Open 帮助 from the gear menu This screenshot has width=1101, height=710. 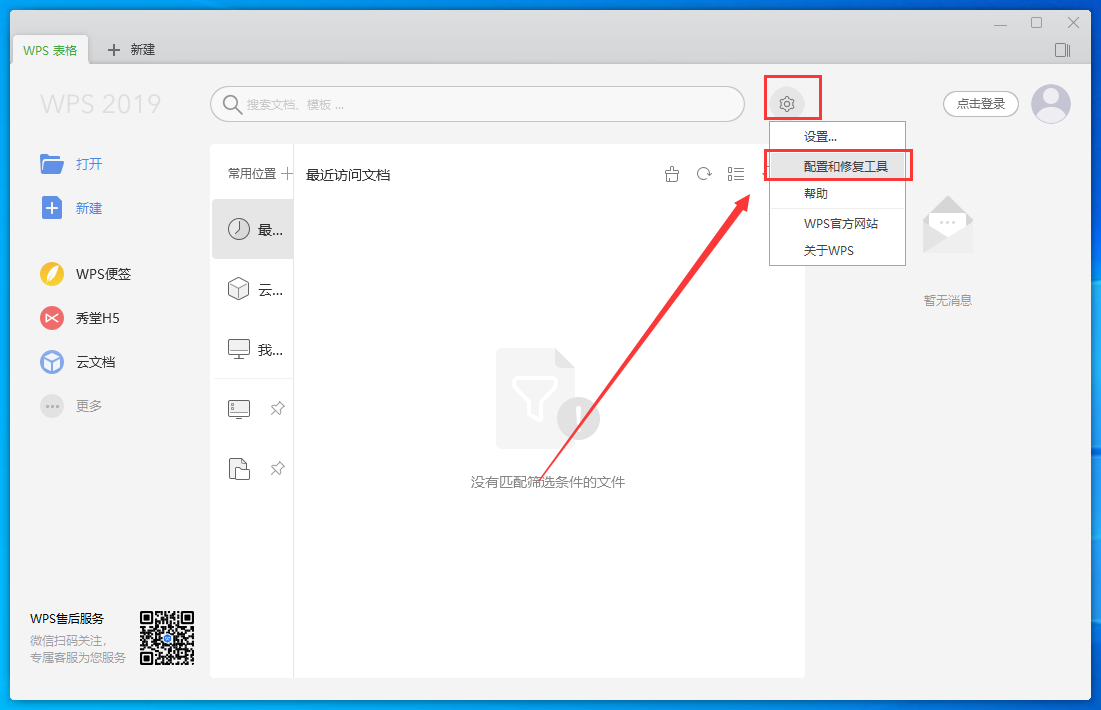(x=837, y=194)
